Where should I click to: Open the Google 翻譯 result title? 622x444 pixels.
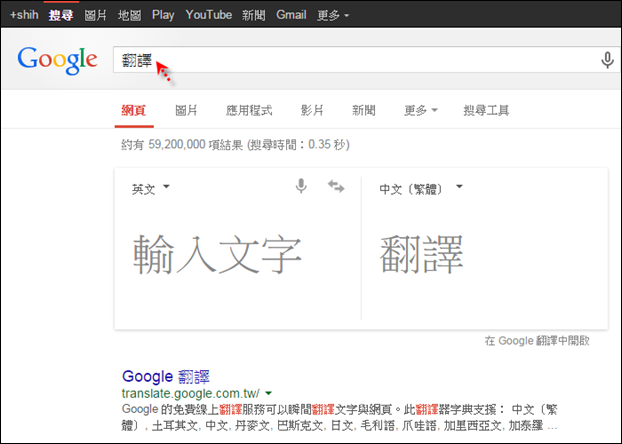coord(166,376)
